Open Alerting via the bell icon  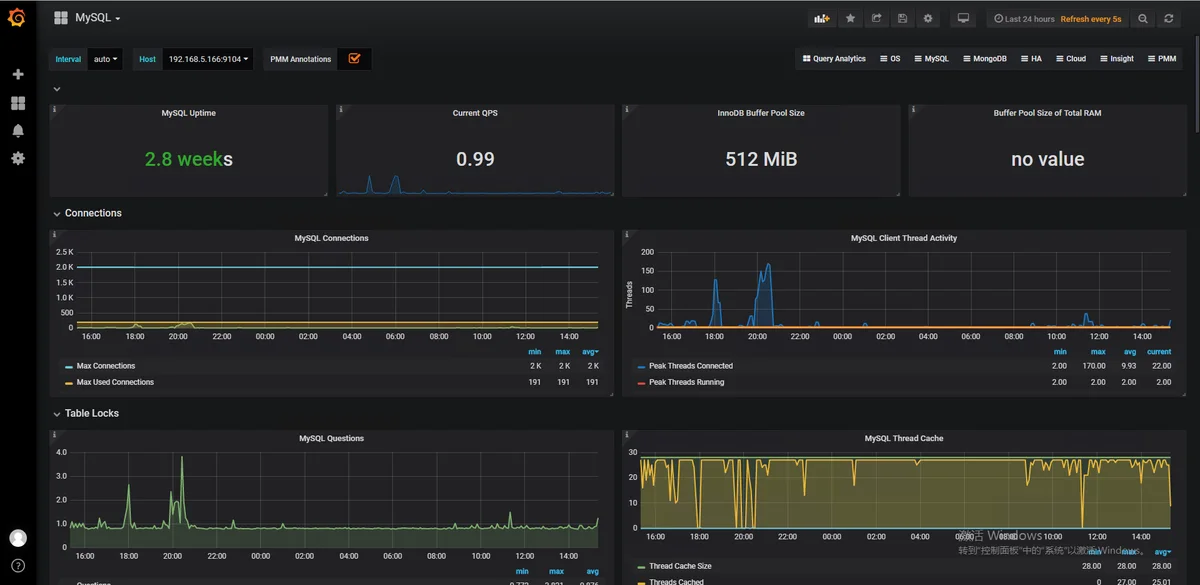point(17,131)
